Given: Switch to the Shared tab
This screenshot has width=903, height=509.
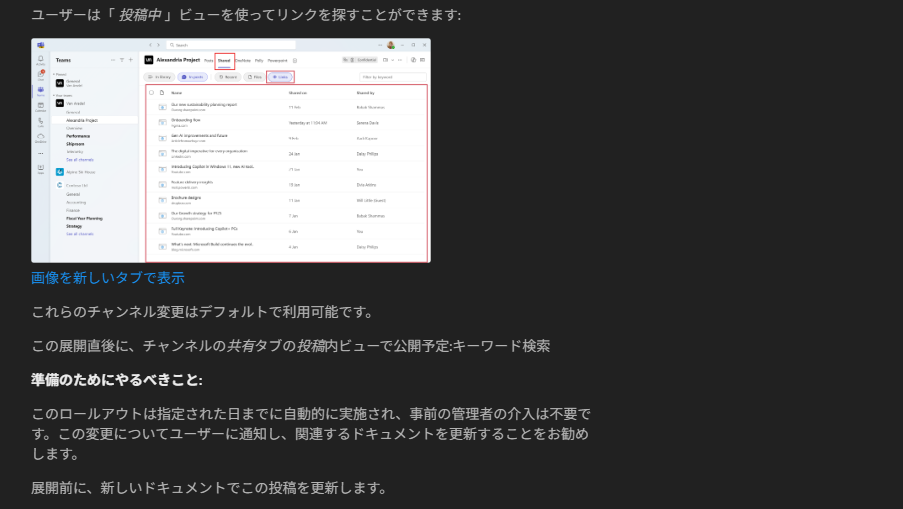Looking at the screenshot, I should click(x=224, y=60).
